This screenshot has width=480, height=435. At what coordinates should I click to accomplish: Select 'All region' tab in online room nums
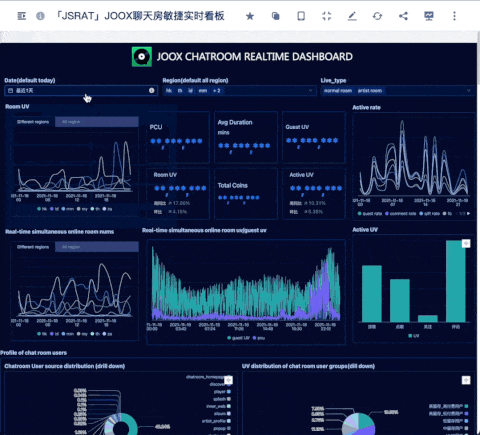(x=97, y=247)
